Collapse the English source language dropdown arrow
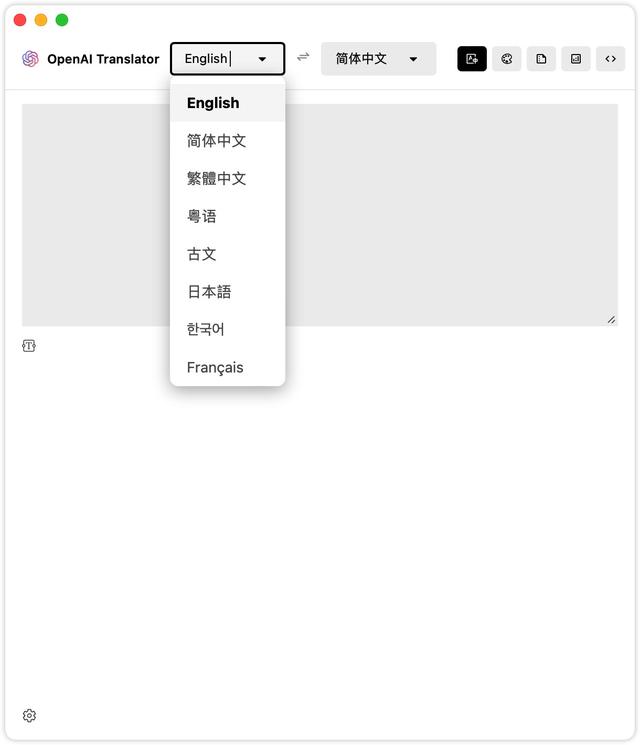Screen dimensions: 640x745 click(x=262, y=59)
